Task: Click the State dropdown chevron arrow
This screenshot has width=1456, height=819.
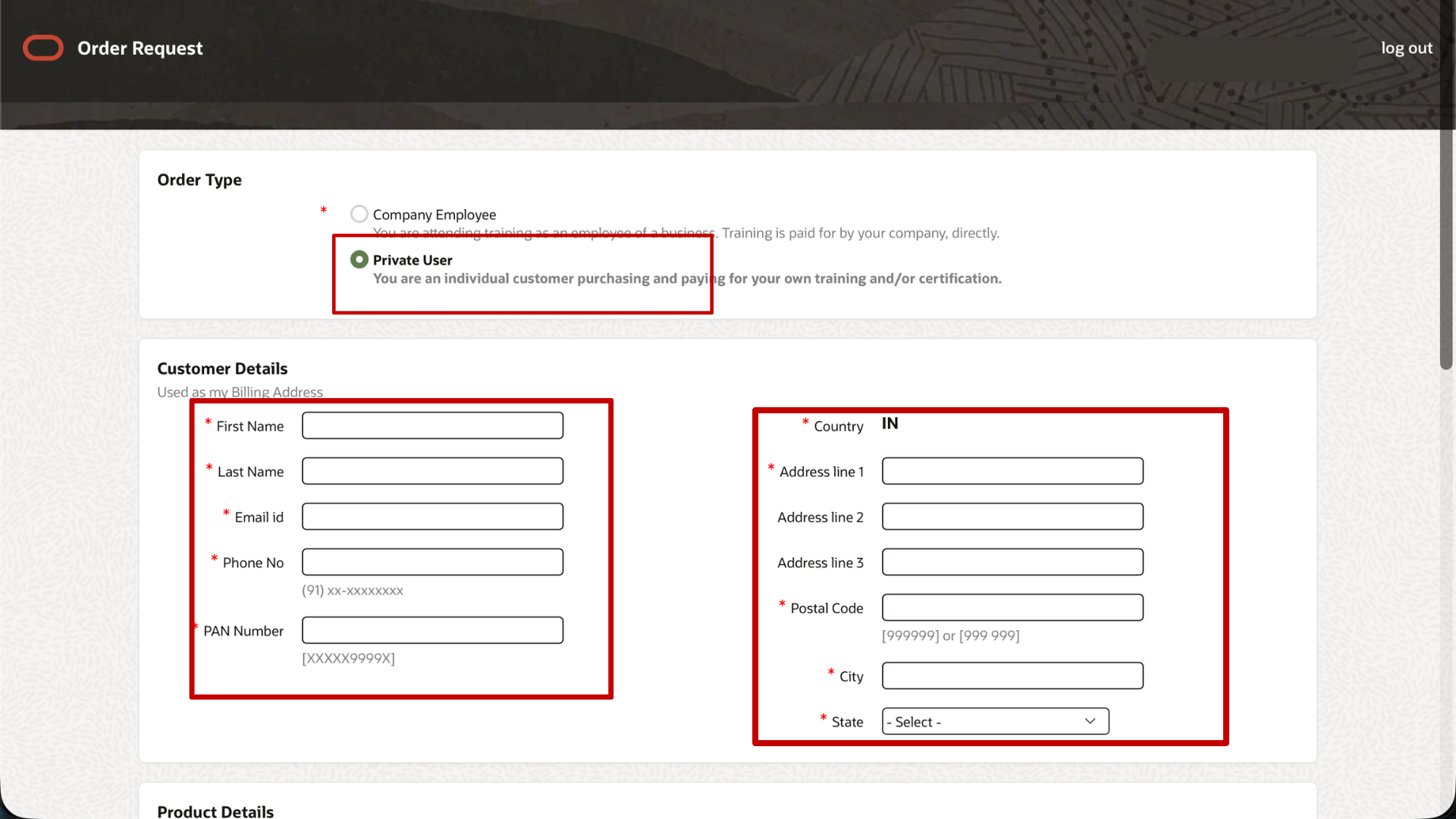Action: pyautogui.click(x=1090, y=721)
